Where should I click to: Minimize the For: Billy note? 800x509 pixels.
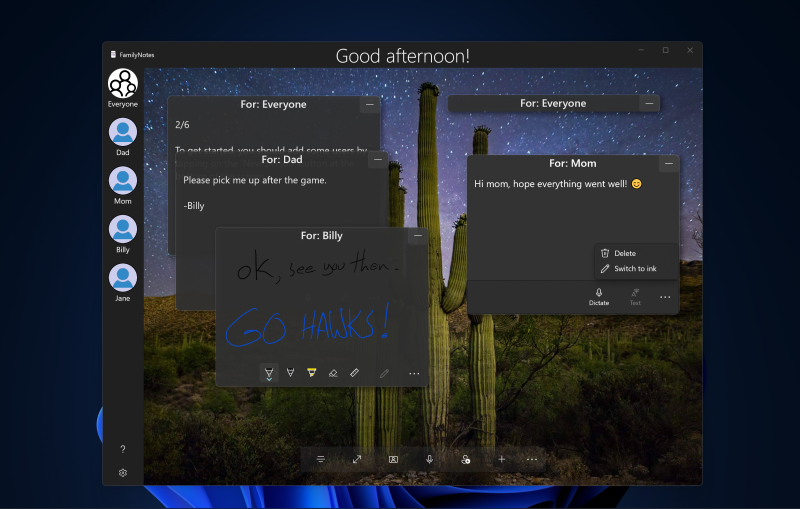(418, 236)
